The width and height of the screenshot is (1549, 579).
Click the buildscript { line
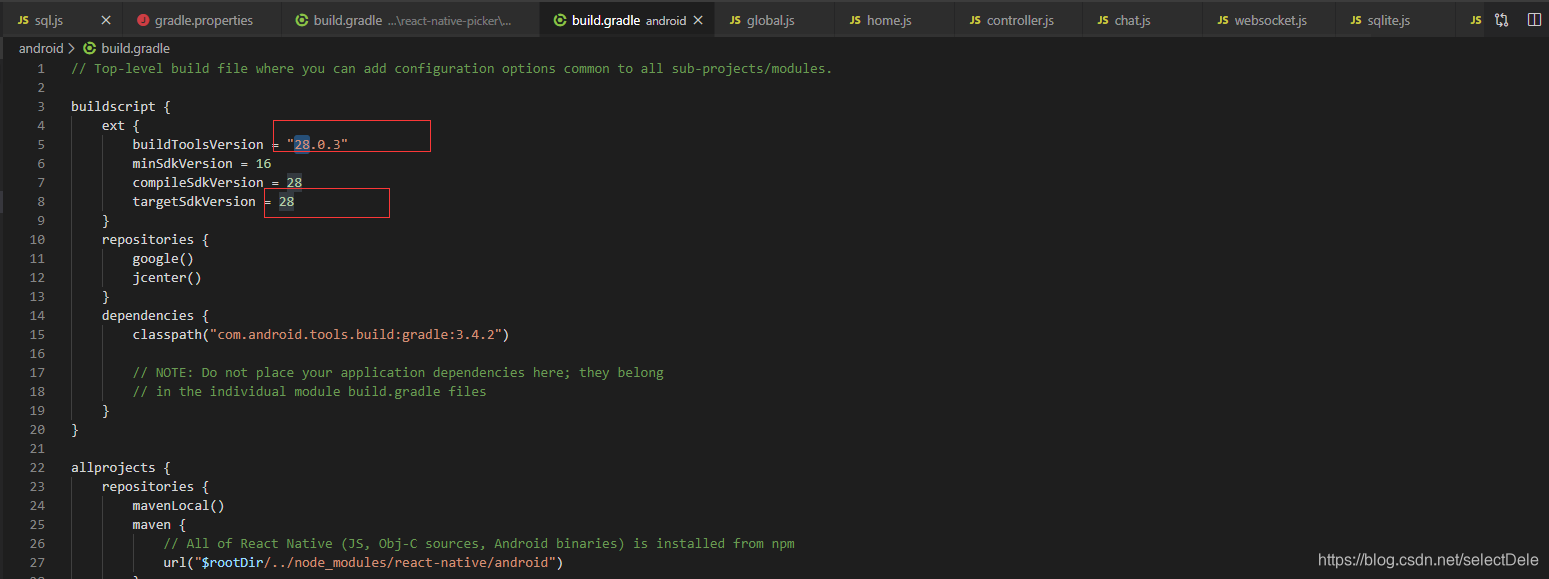point(121,106)
